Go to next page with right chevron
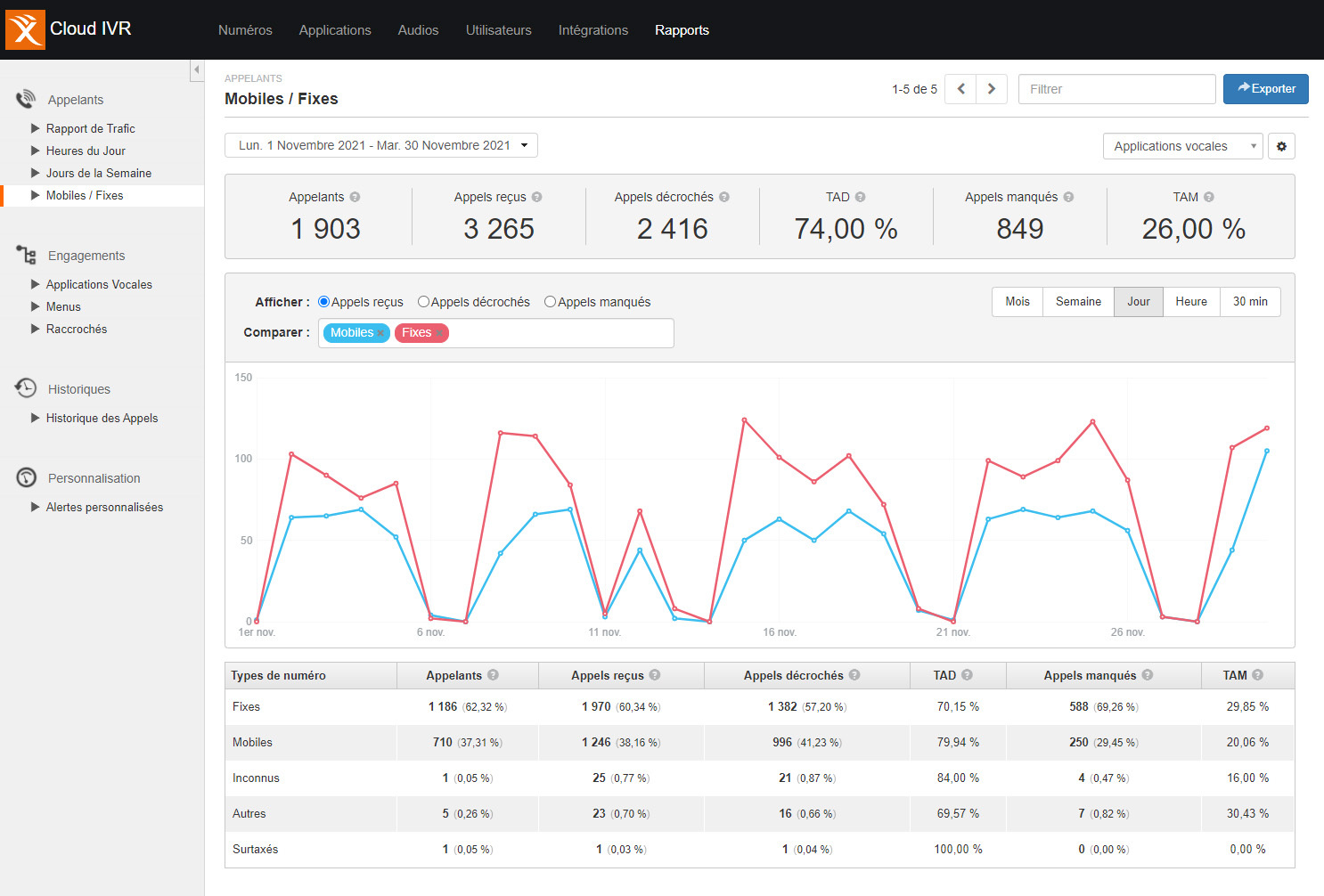Viewport: 1324px width, 896px height. (991, 89)
